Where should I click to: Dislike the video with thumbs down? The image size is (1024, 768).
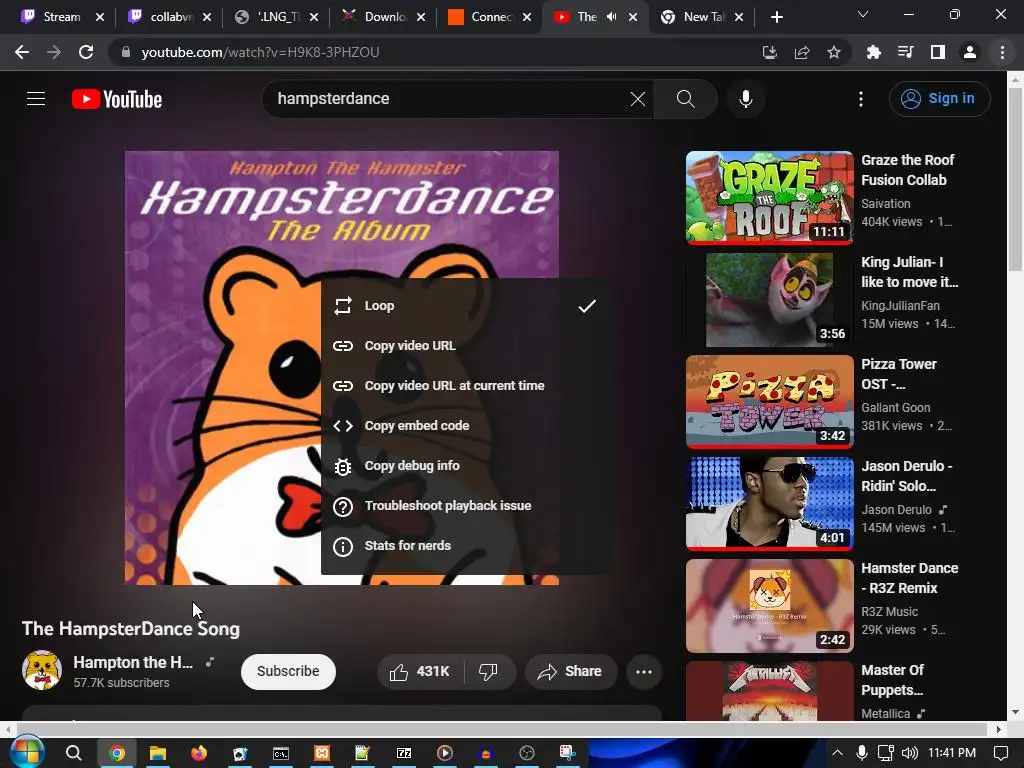(488, 671)
